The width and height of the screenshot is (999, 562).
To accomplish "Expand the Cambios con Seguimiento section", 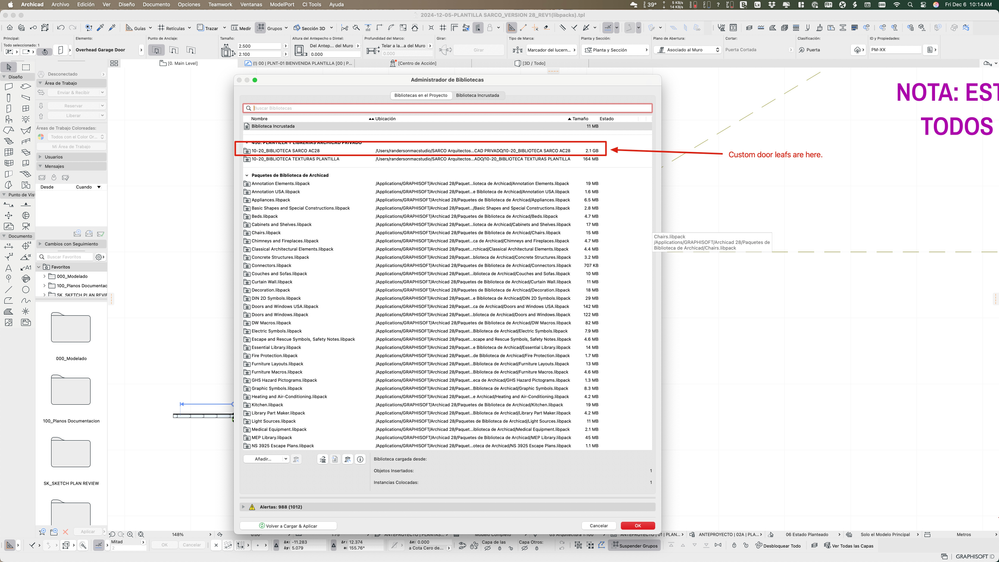I will point(40,244).
